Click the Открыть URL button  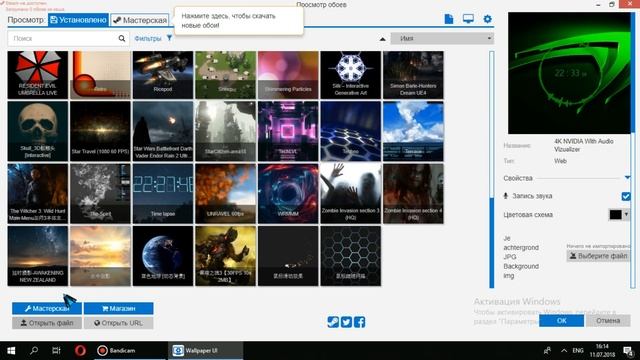tap(118, 323)
